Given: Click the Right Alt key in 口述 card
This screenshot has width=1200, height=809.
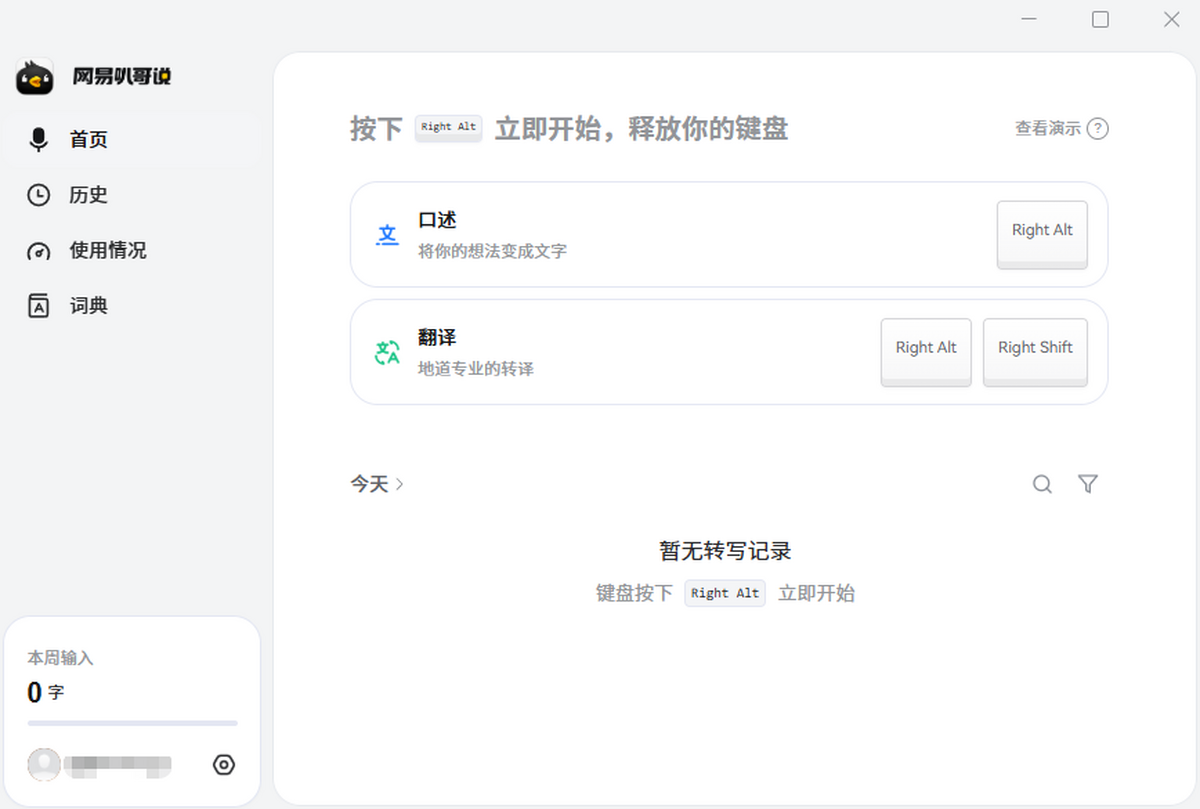Looking at the screenshot, I should click(x=1042, y=235).
